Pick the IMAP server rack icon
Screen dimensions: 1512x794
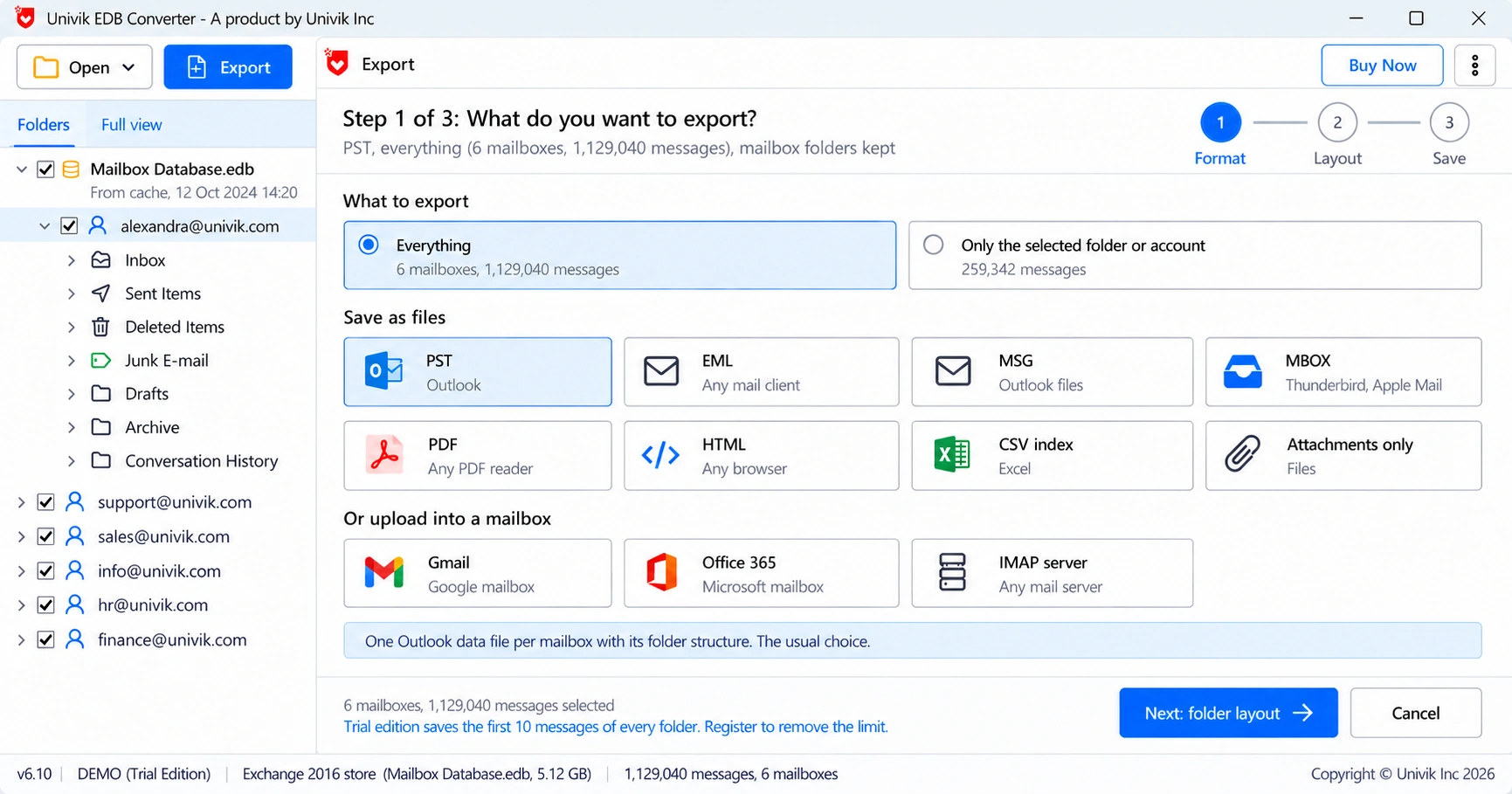(x=952, y=573)
